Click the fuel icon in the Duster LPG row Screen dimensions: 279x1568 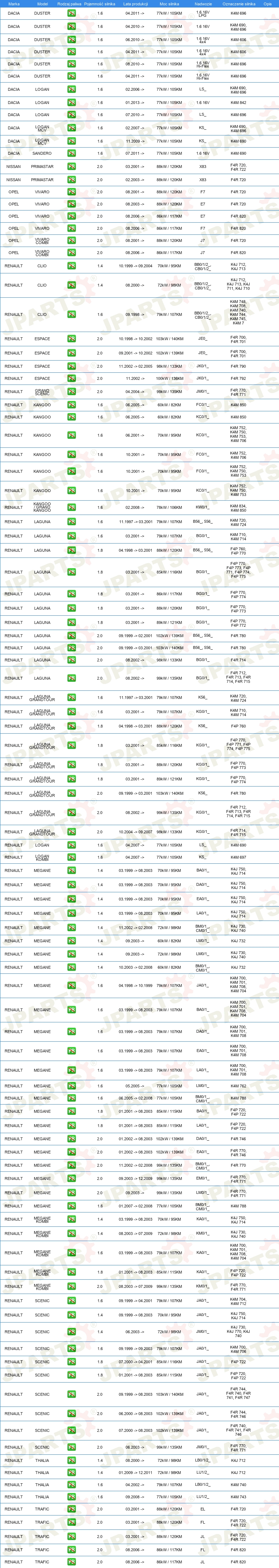[x=71, y=13]
